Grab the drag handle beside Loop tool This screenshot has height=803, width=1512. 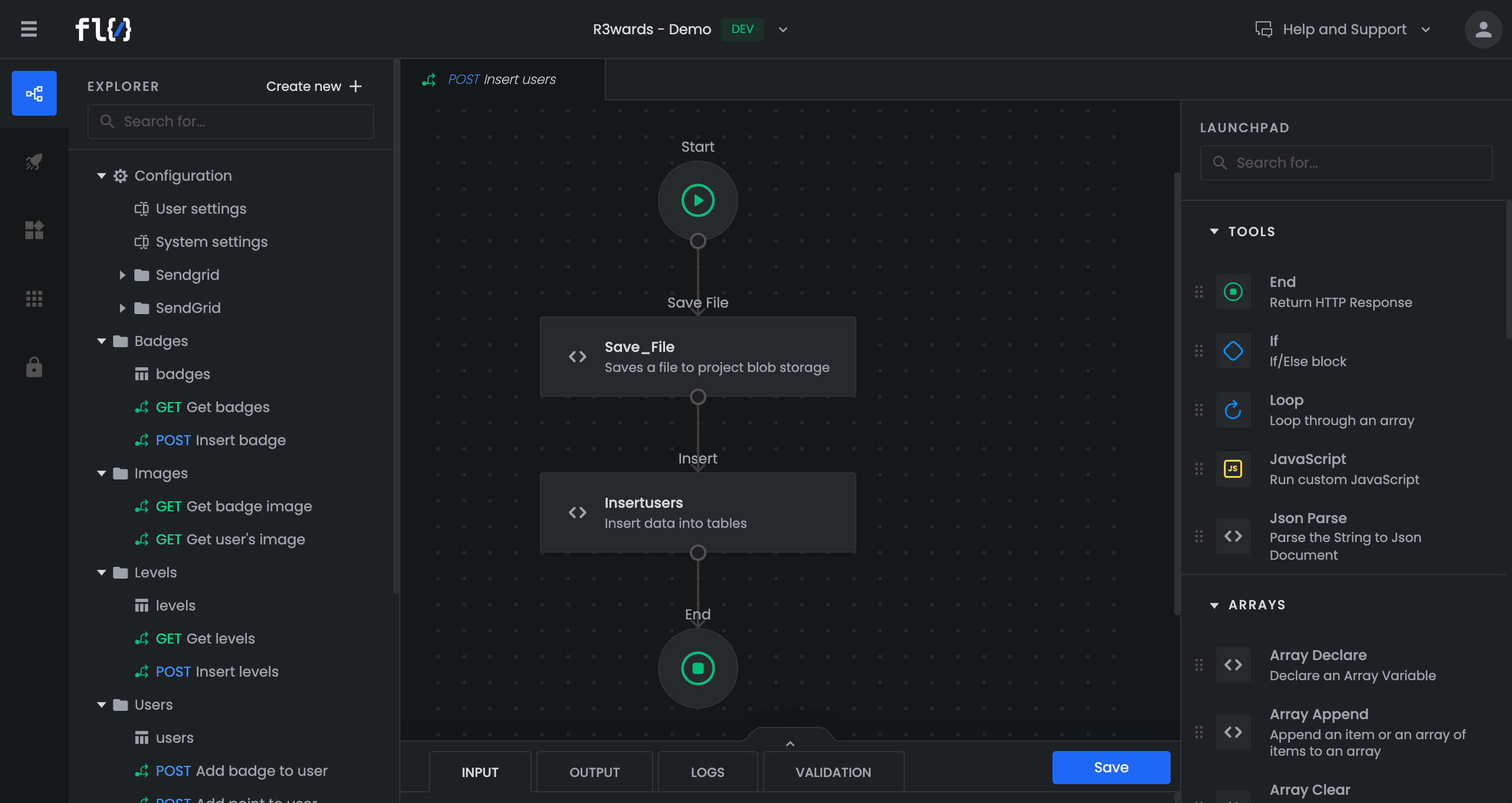pos(1199,410)
